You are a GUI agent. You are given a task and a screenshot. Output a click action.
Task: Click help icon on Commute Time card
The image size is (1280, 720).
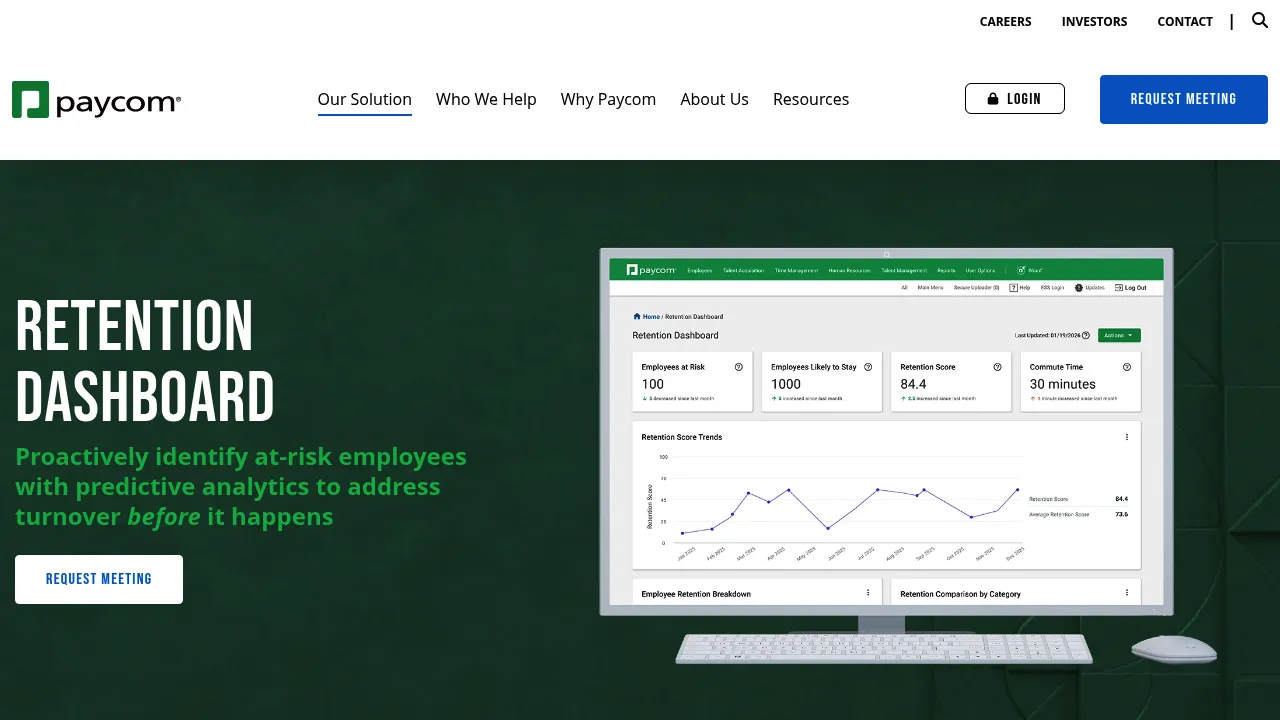coord(1127,367)
